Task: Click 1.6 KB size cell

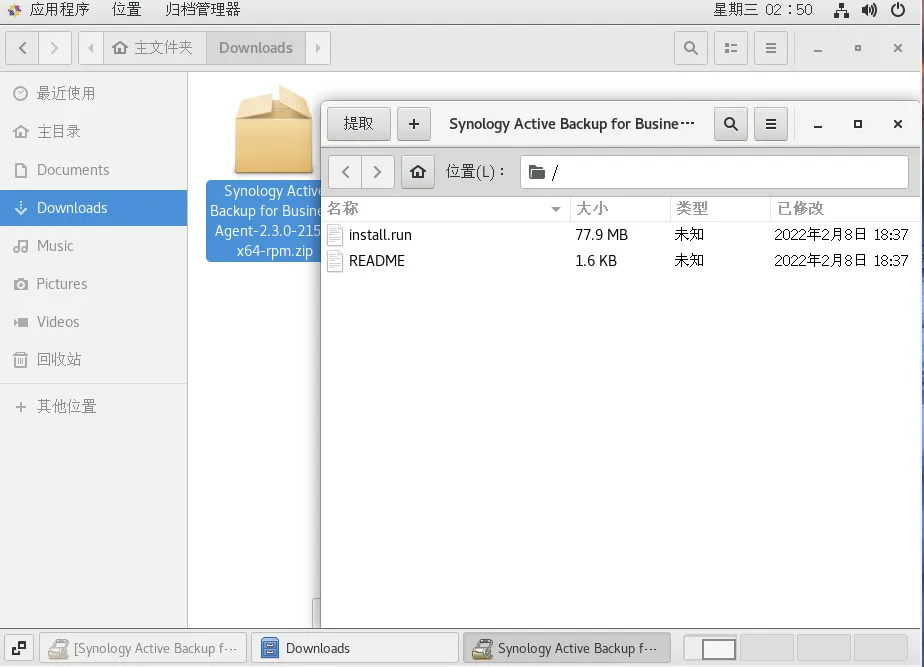Action: pos(596,260)
